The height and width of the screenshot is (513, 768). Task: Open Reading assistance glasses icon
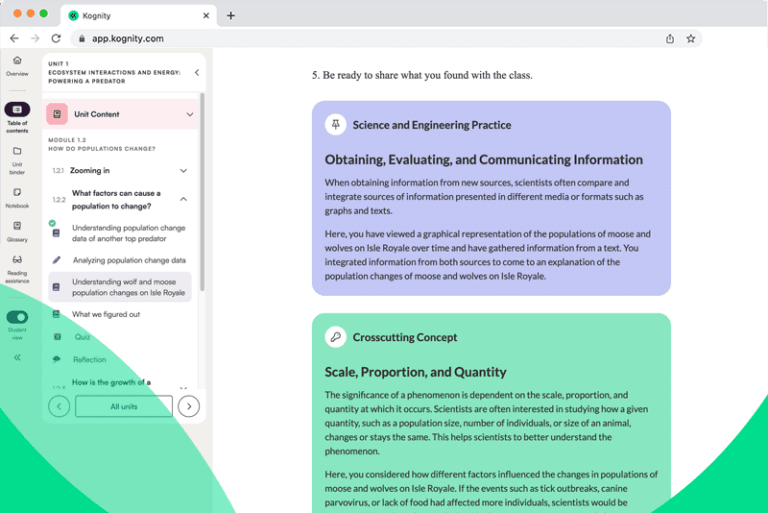pyautogui.click(x=17, y=261)
